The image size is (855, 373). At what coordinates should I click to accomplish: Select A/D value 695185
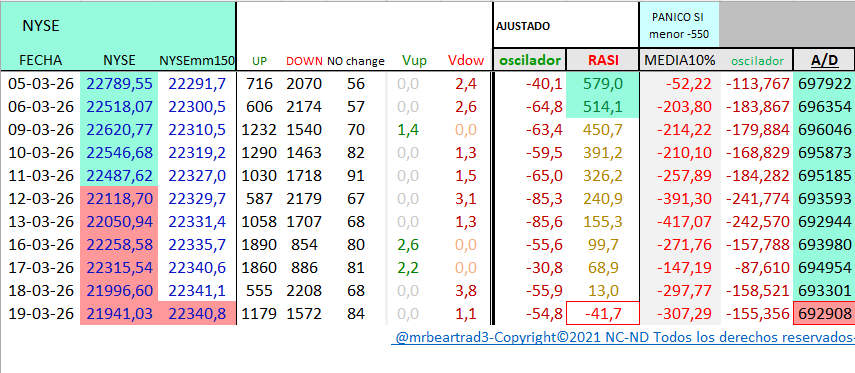tap(824, 176)
